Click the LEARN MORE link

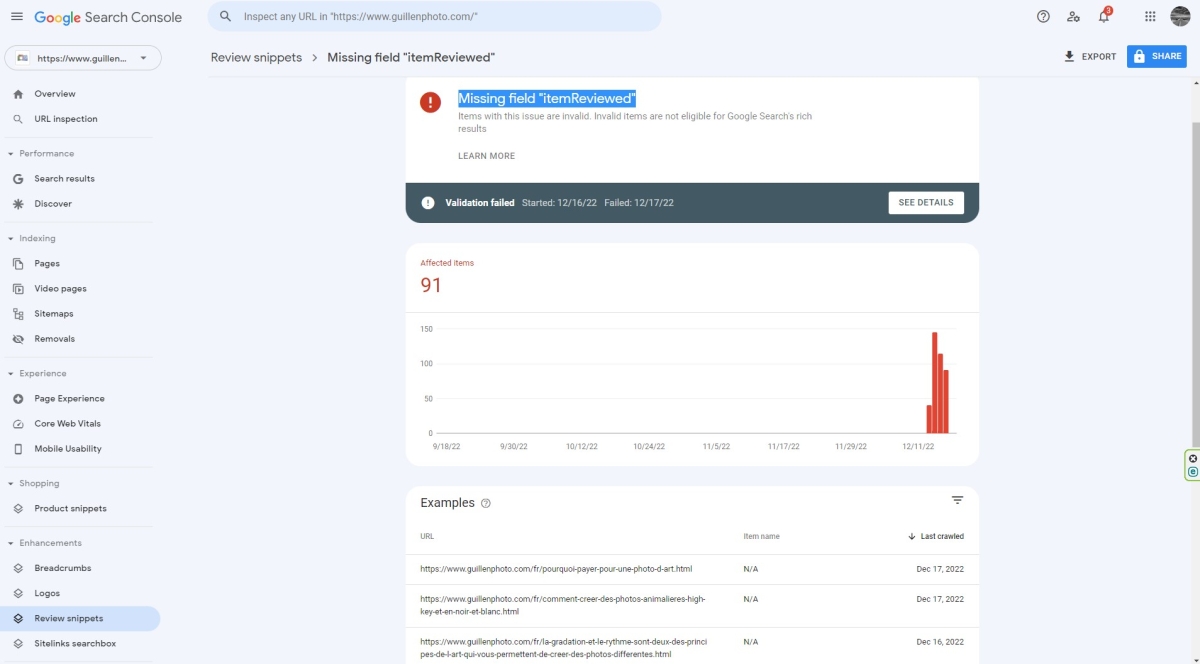pos(486,156)
